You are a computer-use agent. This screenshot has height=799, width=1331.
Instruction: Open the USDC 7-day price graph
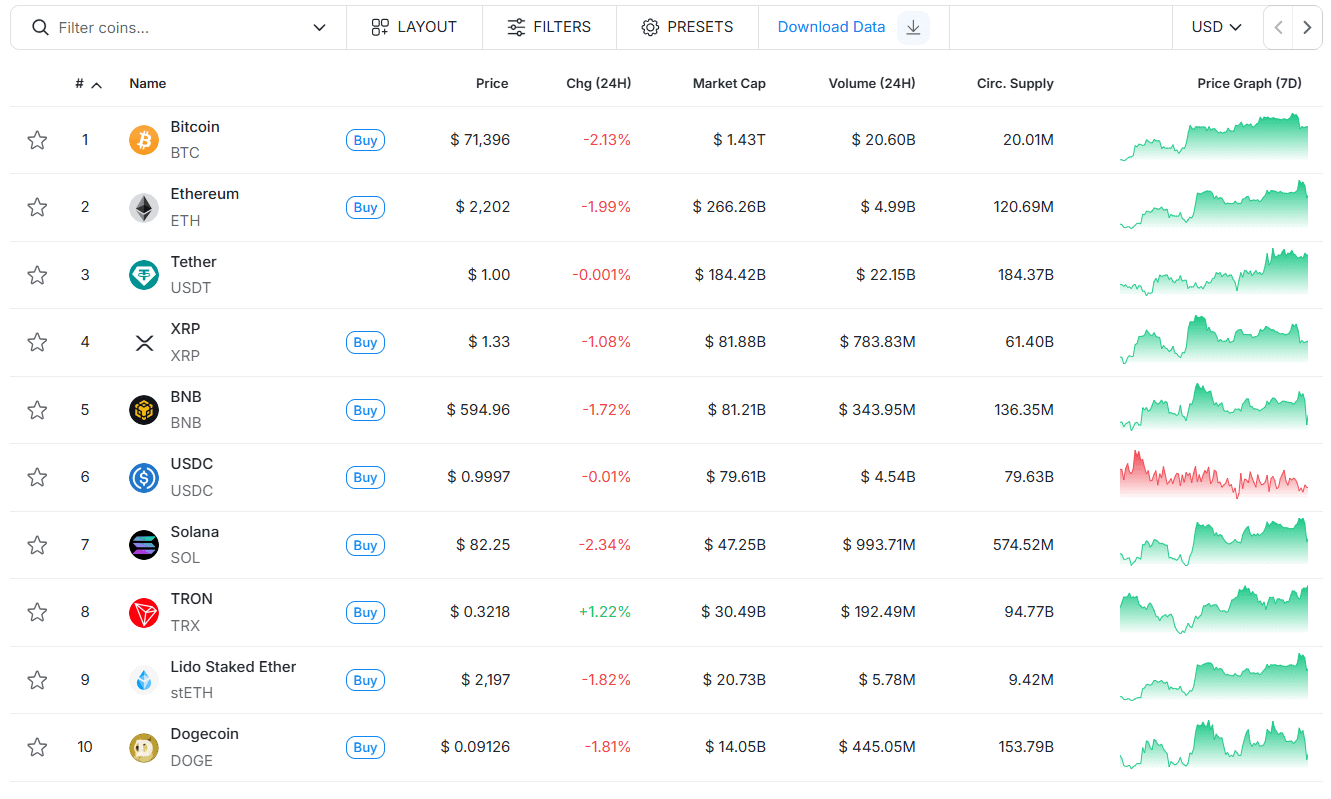(x=1213, y=475)
